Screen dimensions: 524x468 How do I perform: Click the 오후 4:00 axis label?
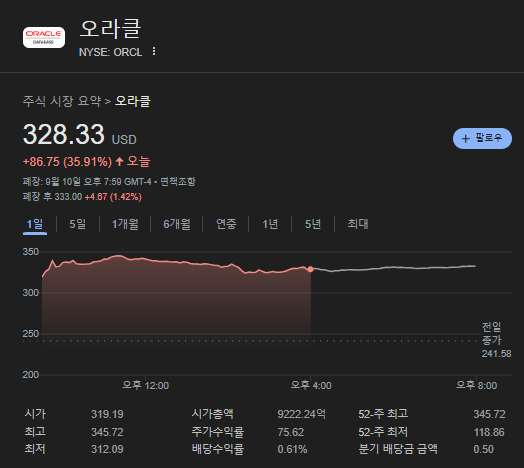[x=311, y=385]
